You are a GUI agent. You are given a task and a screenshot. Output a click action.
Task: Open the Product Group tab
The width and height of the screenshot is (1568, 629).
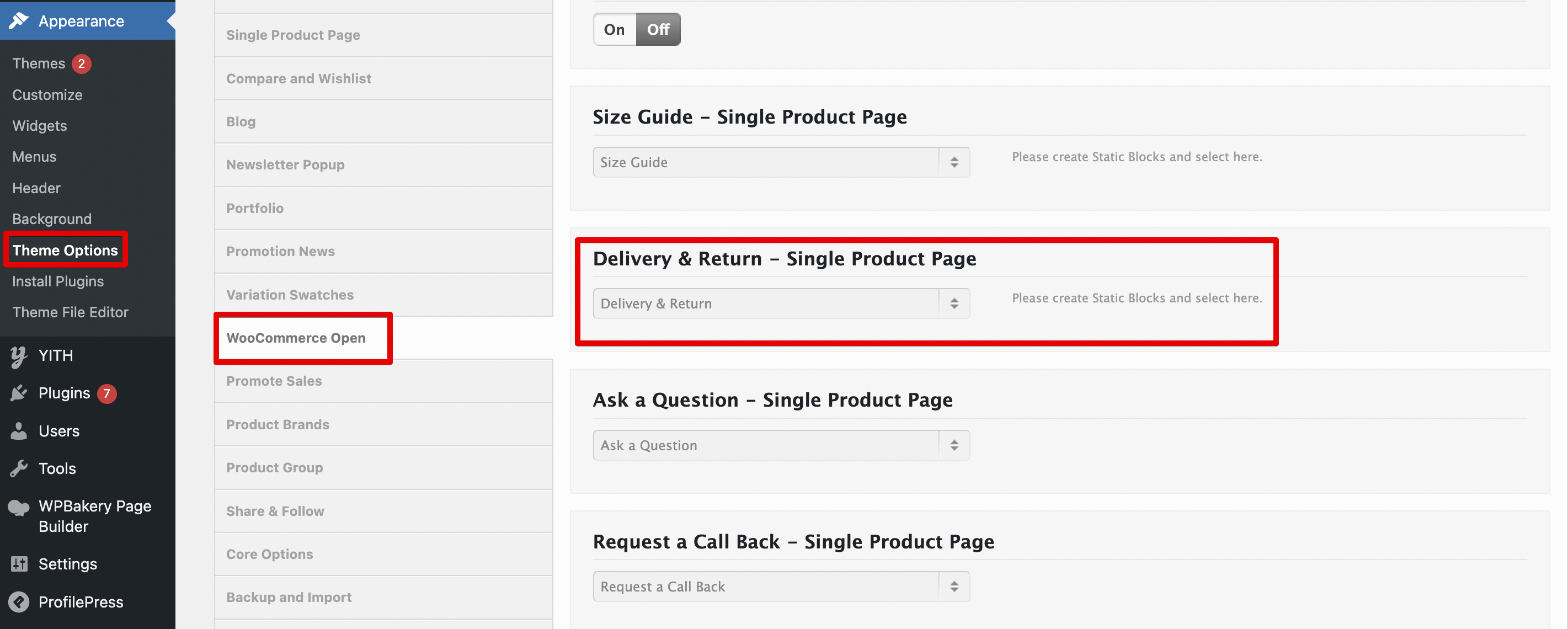coord(383,468)
